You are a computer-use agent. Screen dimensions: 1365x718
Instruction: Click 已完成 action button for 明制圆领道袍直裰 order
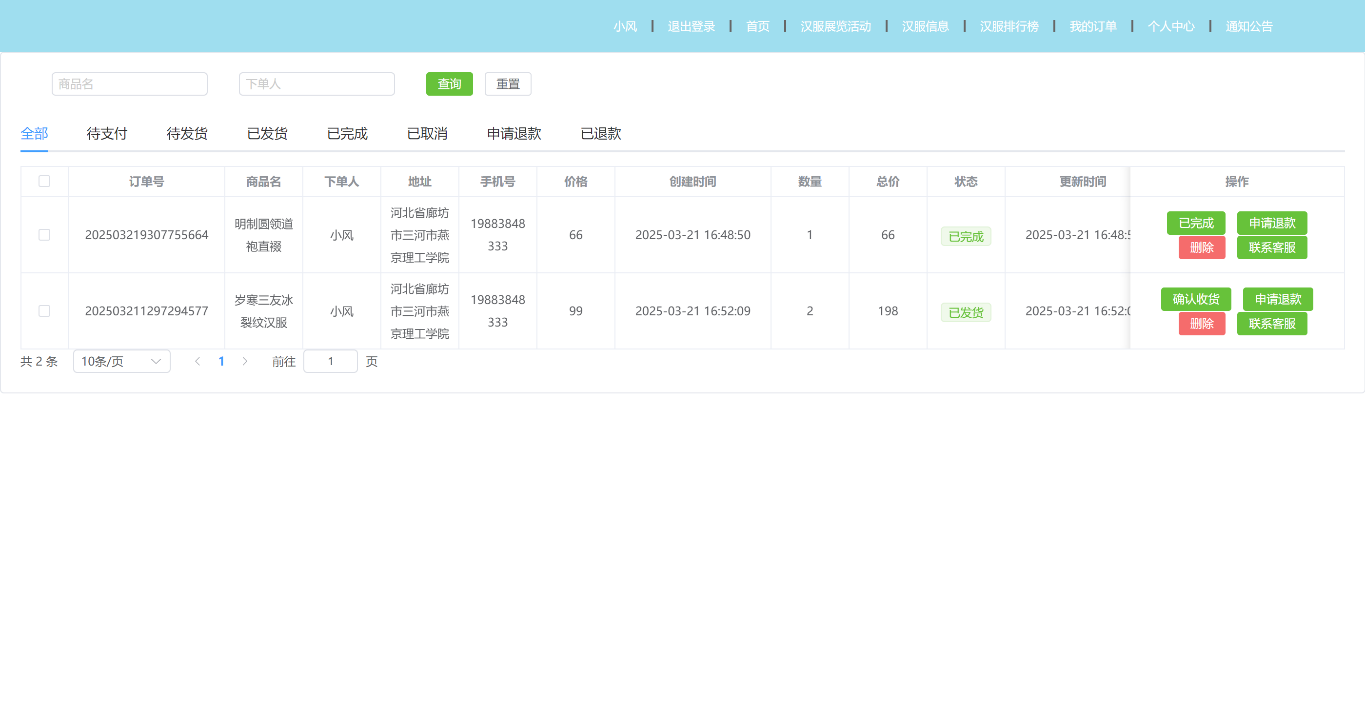[1196, 223]
